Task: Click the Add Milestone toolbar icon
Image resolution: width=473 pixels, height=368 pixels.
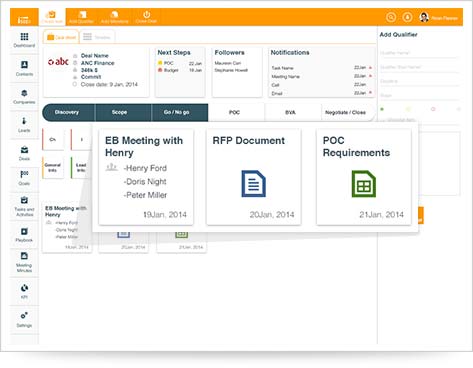Action: click(114, 15)
